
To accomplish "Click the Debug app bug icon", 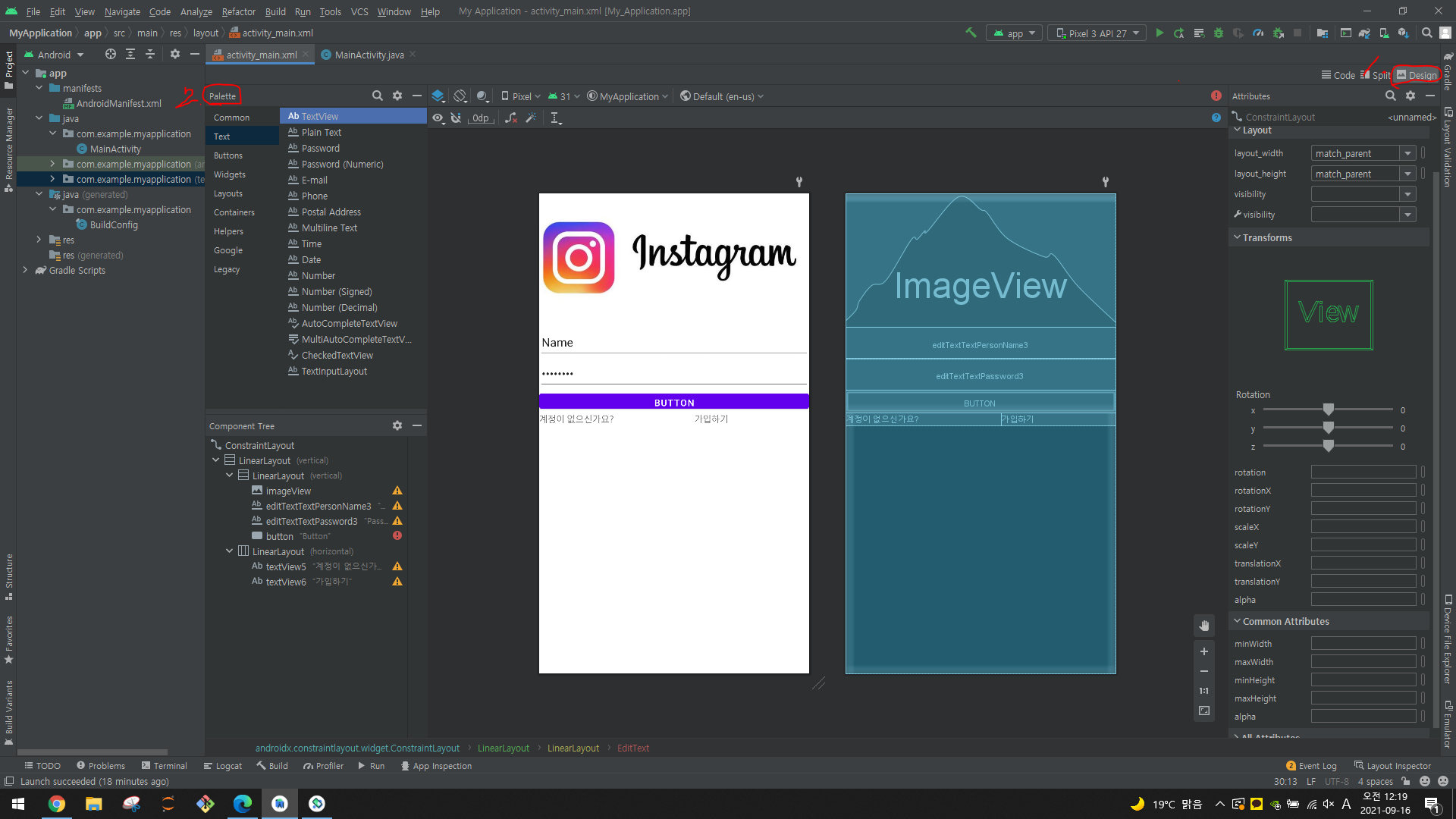I will pyautogui.click(x=1219, y=33).
